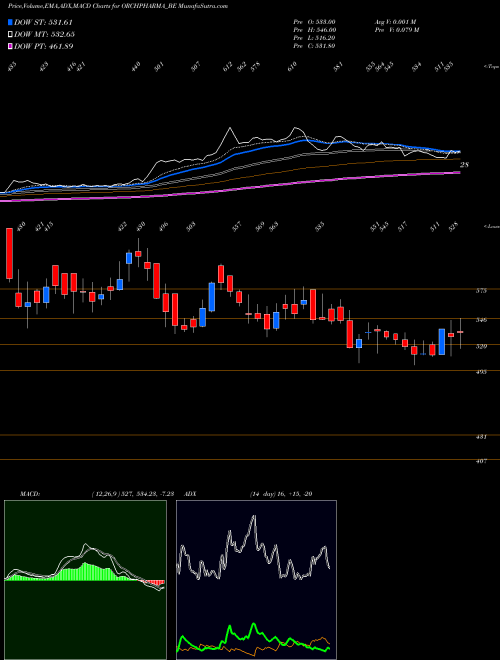The height and width of the screenshot is (660, 500).
Task: Click the '<-Tops' label at right edge
Action: coord(492,66)
